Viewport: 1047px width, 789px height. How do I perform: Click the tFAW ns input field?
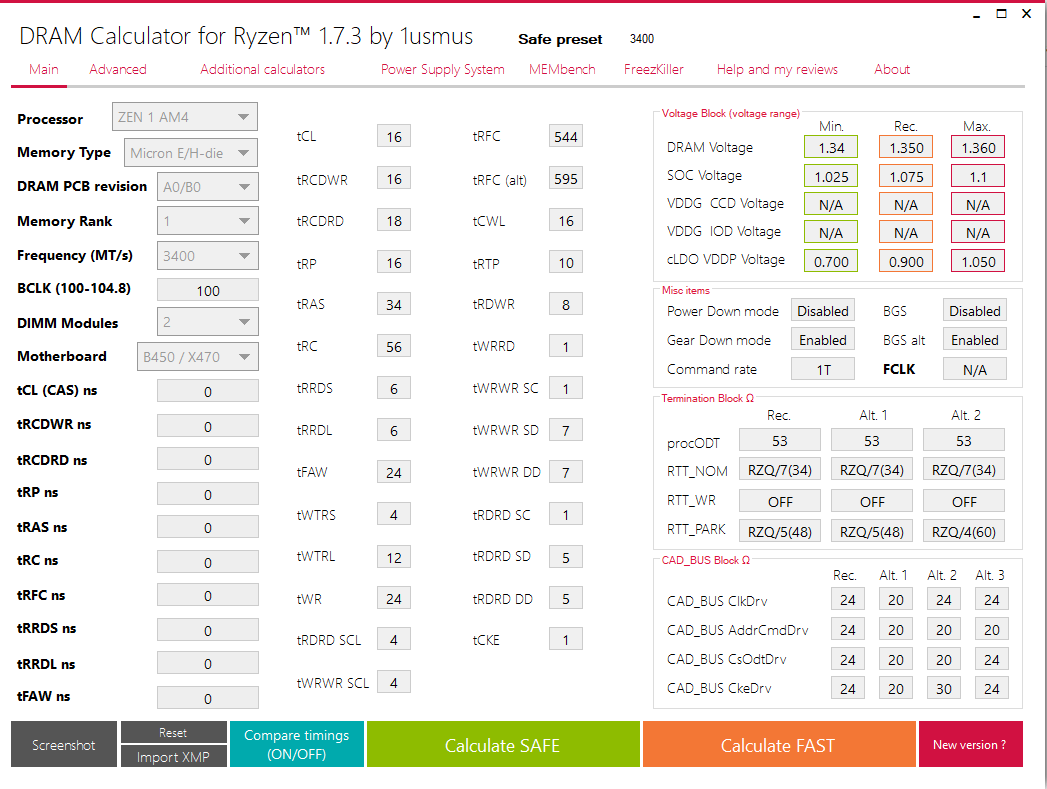pyautogui.click(x=208, y=698)
